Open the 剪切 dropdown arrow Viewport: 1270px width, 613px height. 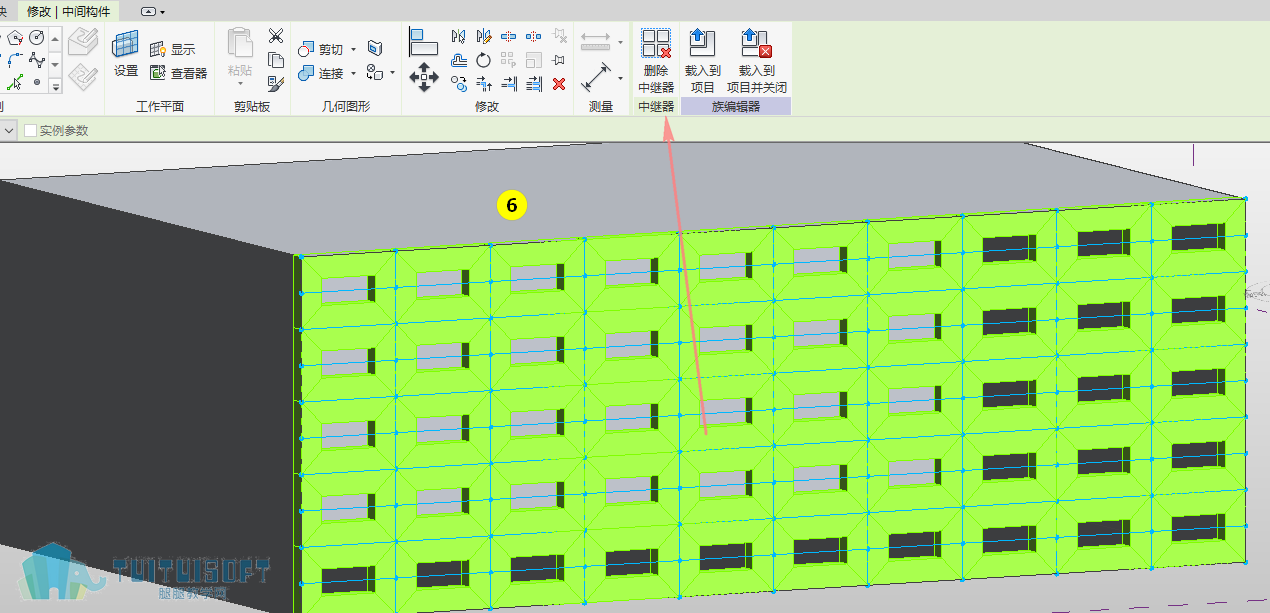[x=353, y=50]
